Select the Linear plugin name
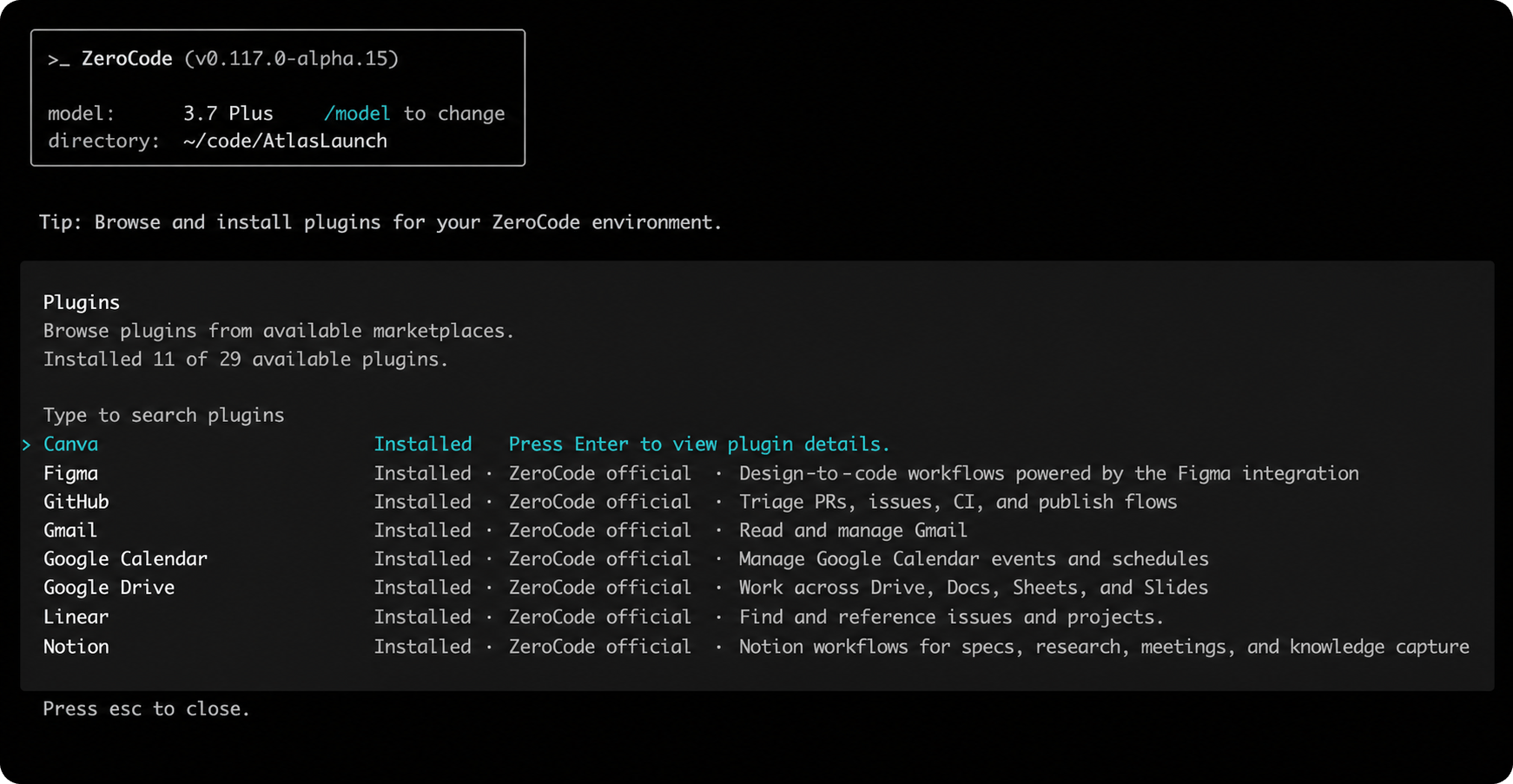Image resolution: width=1513 pixels, height=784 pixels. [76, 617]
